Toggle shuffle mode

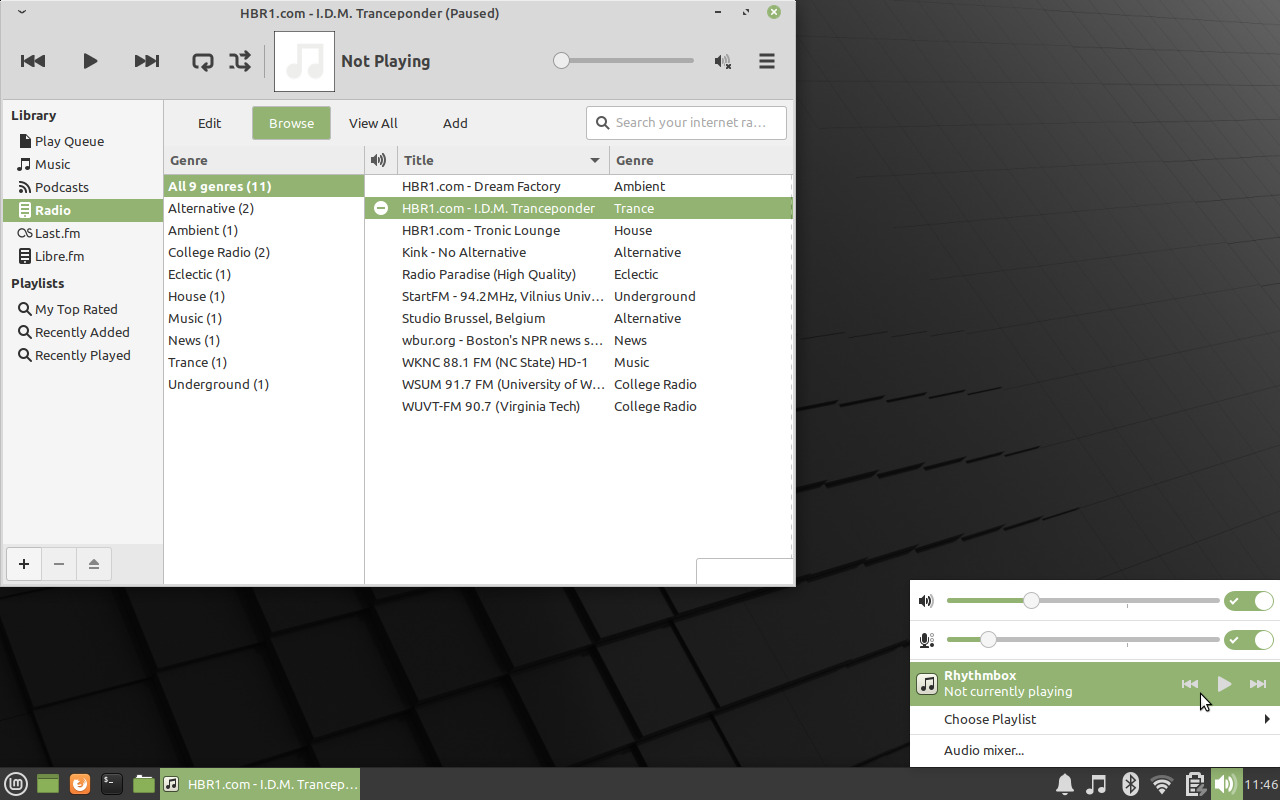coord(240,61)
